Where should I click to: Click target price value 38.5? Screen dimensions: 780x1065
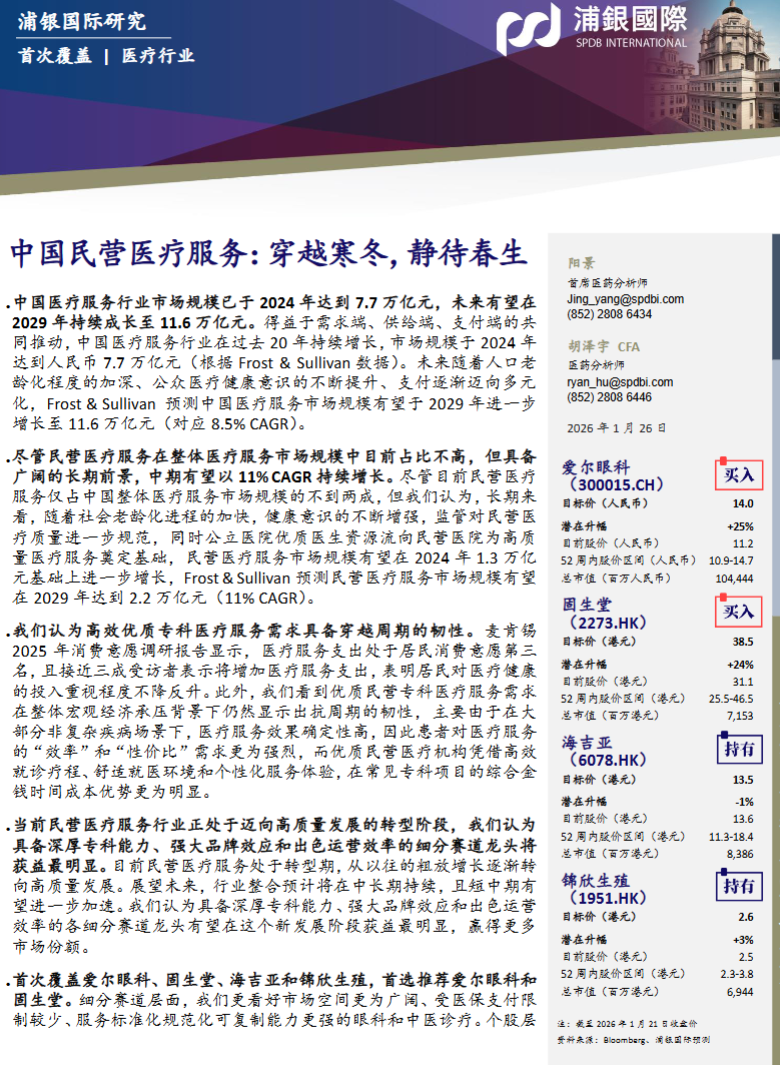(743, 641)
